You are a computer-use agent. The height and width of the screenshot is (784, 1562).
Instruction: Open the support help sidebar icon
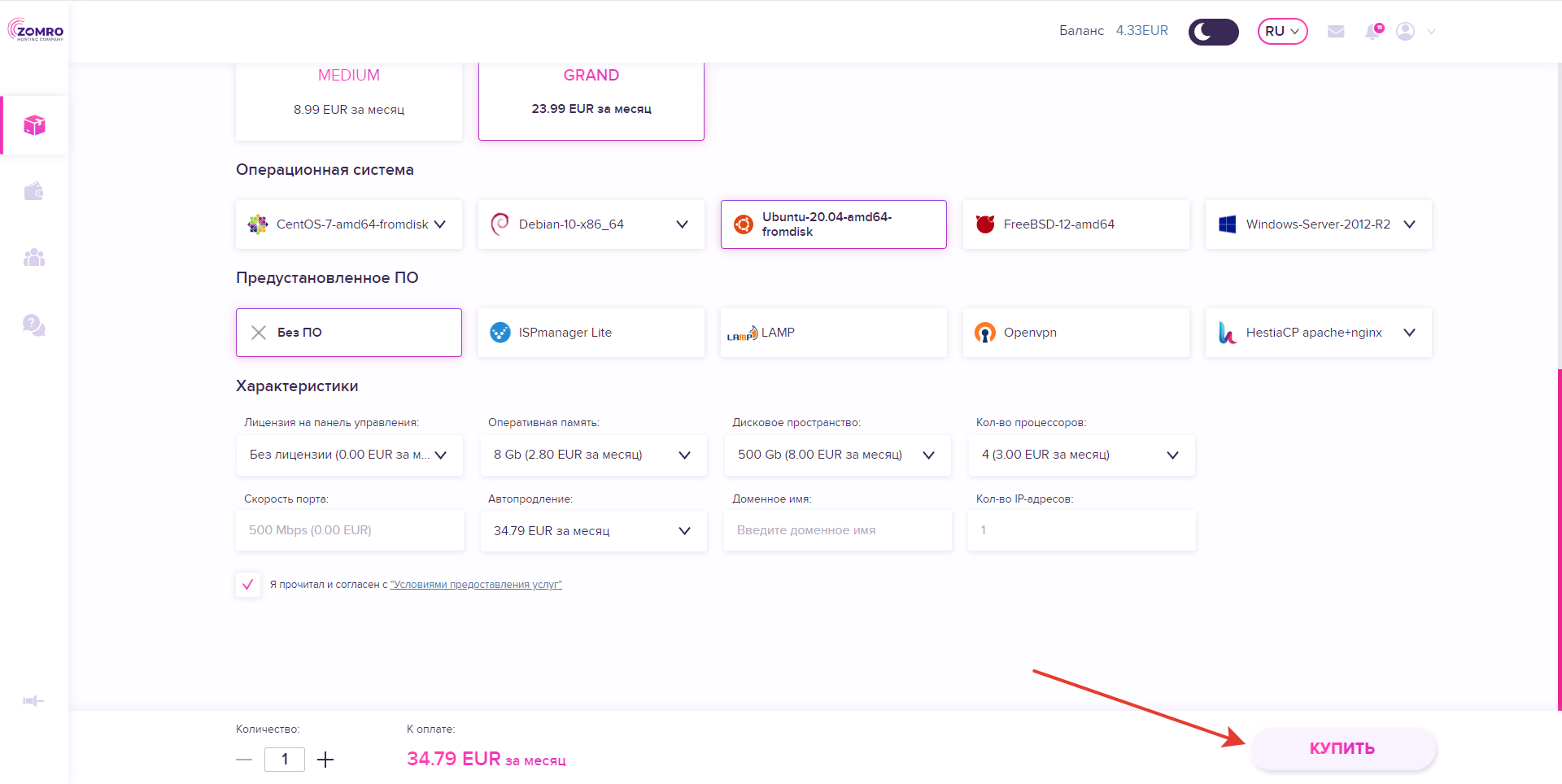coord(34,325)
